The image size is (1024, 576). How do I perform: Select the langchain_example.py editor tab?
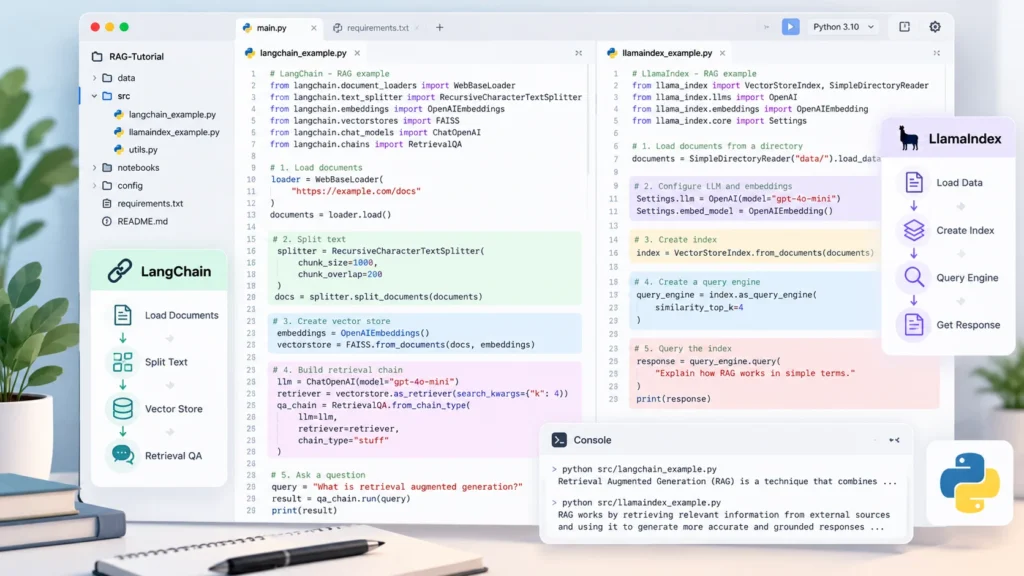coord(303,53)
